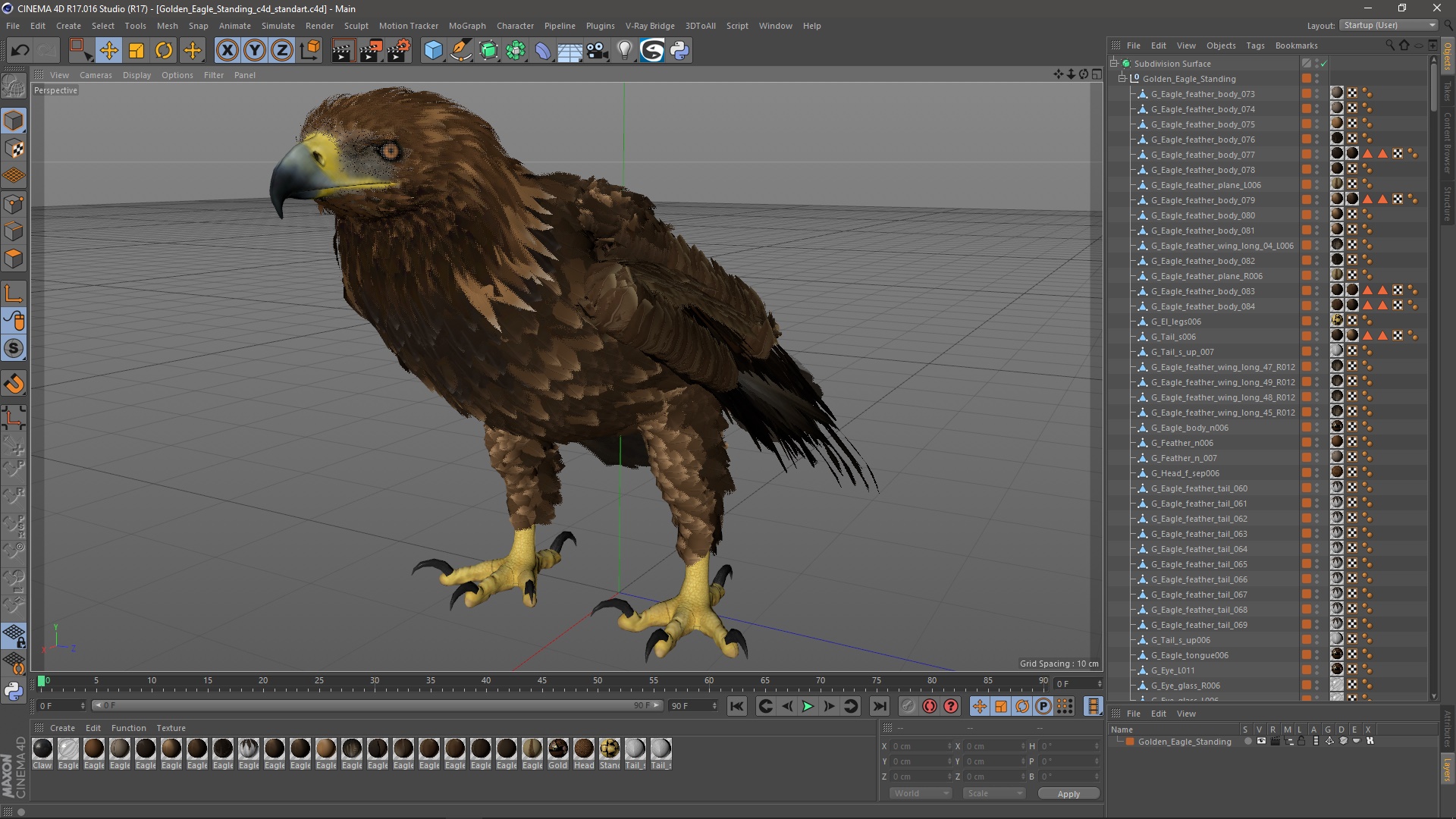Open Edit Render Settings icon
Viewport: 1456px width, 819px height.
[399, 51]
